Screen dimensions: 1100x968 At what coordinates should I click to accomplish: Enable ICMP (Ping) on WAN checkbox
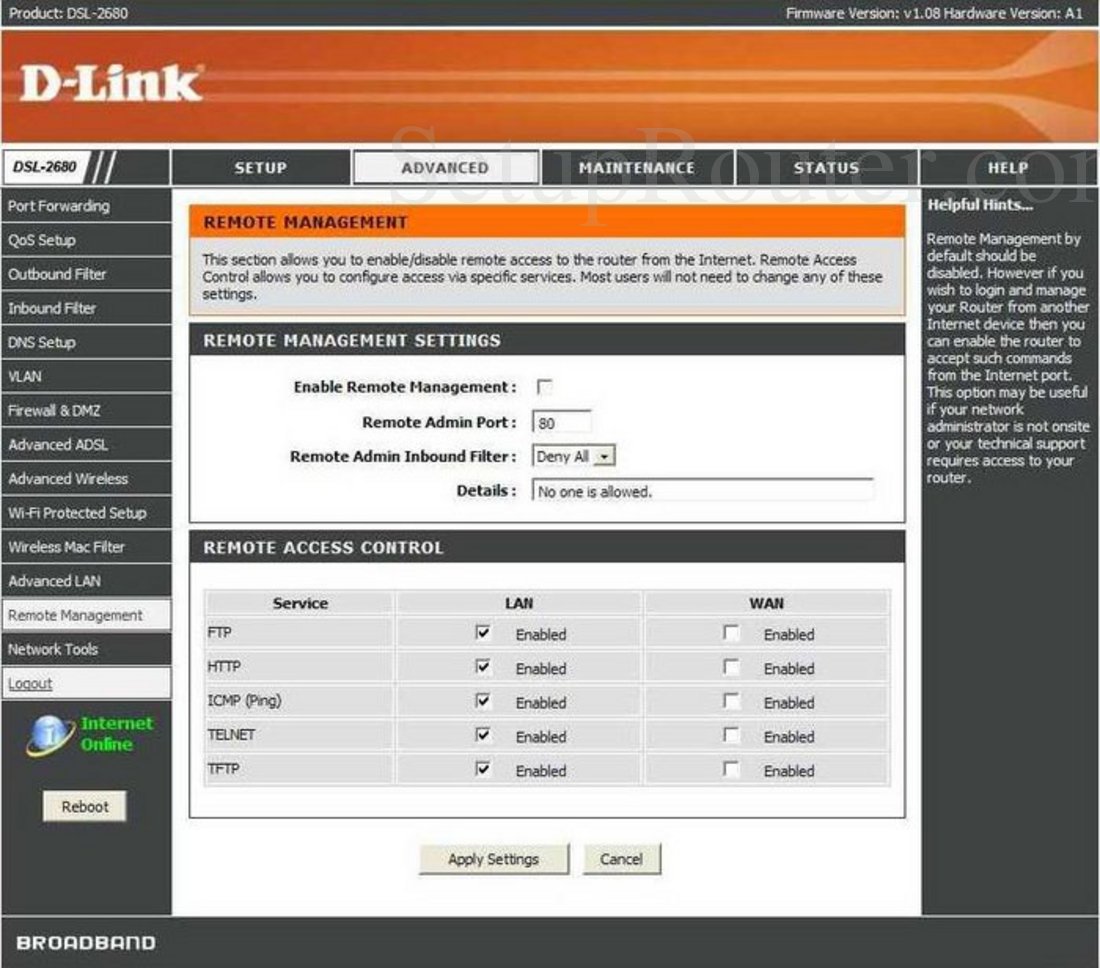coord(731,701)
